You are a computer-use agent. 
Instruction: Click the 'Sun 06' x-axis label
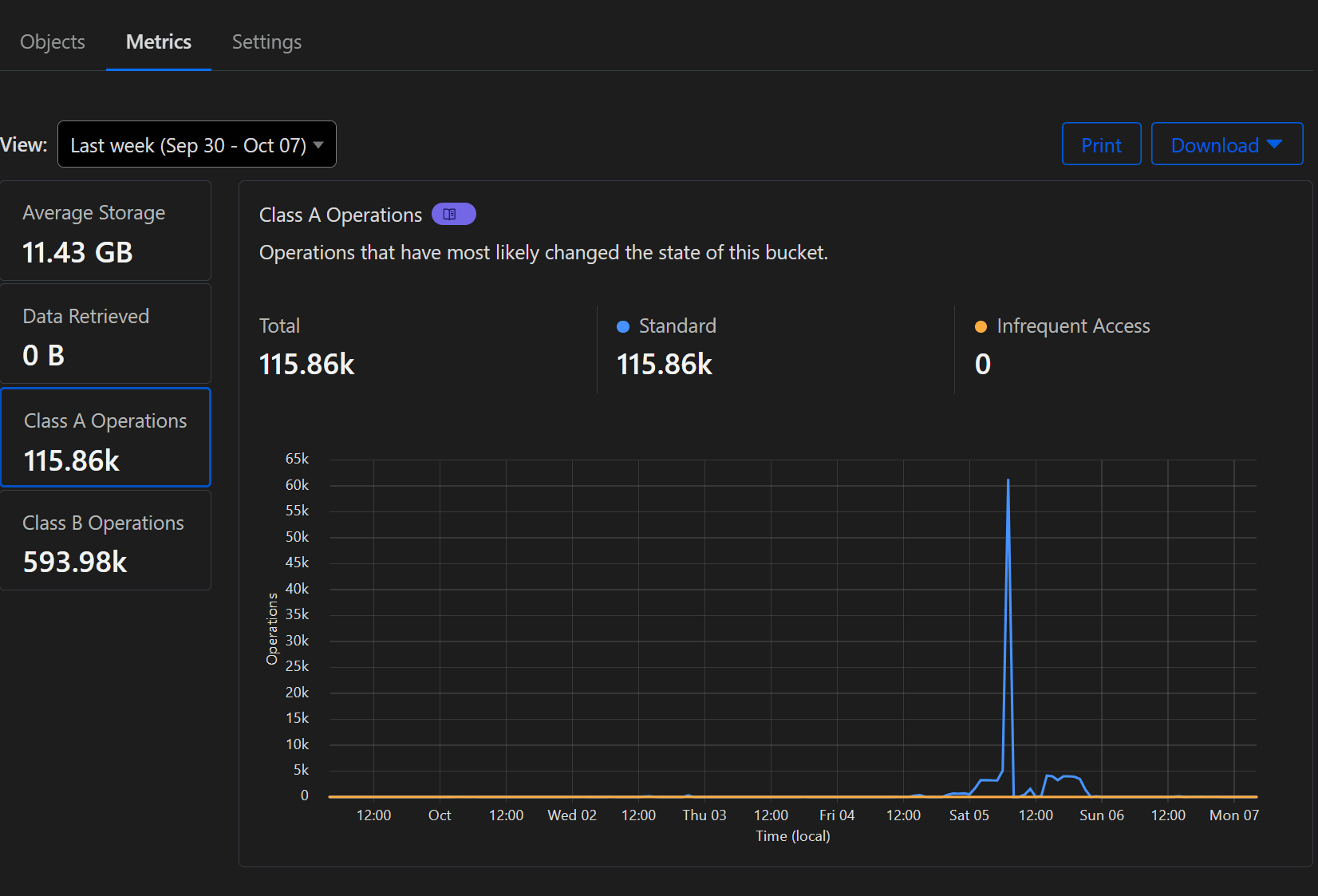(x=1101, y=815)
